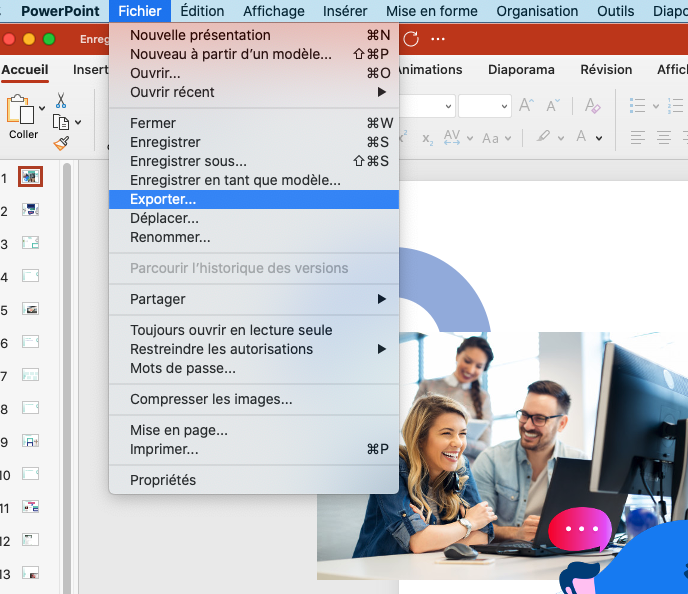Open Paste options dropdown arrow

(42, 108)
